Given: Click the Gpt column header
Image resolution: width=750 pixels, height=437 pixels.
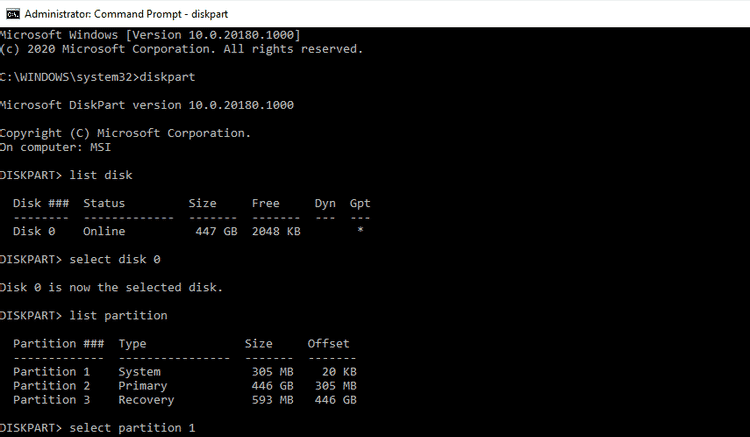Looking at the screenshot, I should [x=360, y=203].
